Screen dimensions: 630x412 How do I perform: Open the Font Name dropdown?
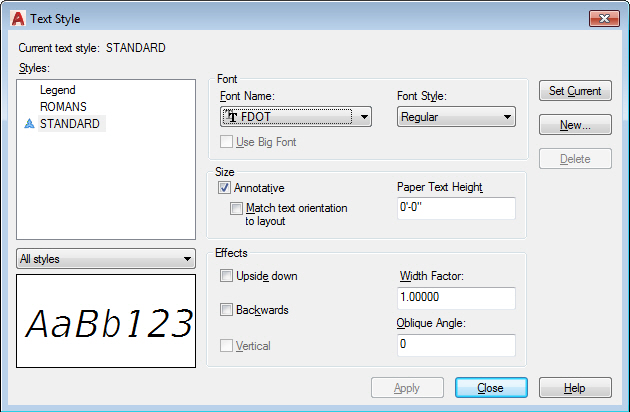coord(365,117)
